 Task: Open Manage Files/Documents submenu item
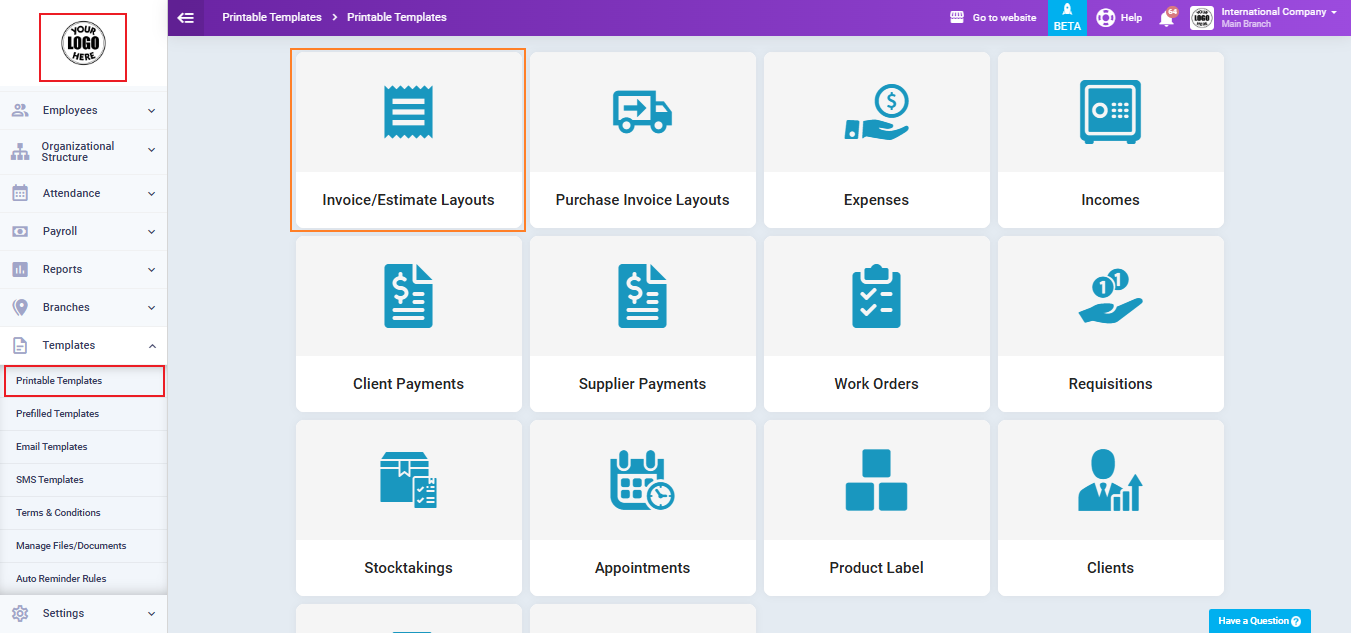pos(84,546)
